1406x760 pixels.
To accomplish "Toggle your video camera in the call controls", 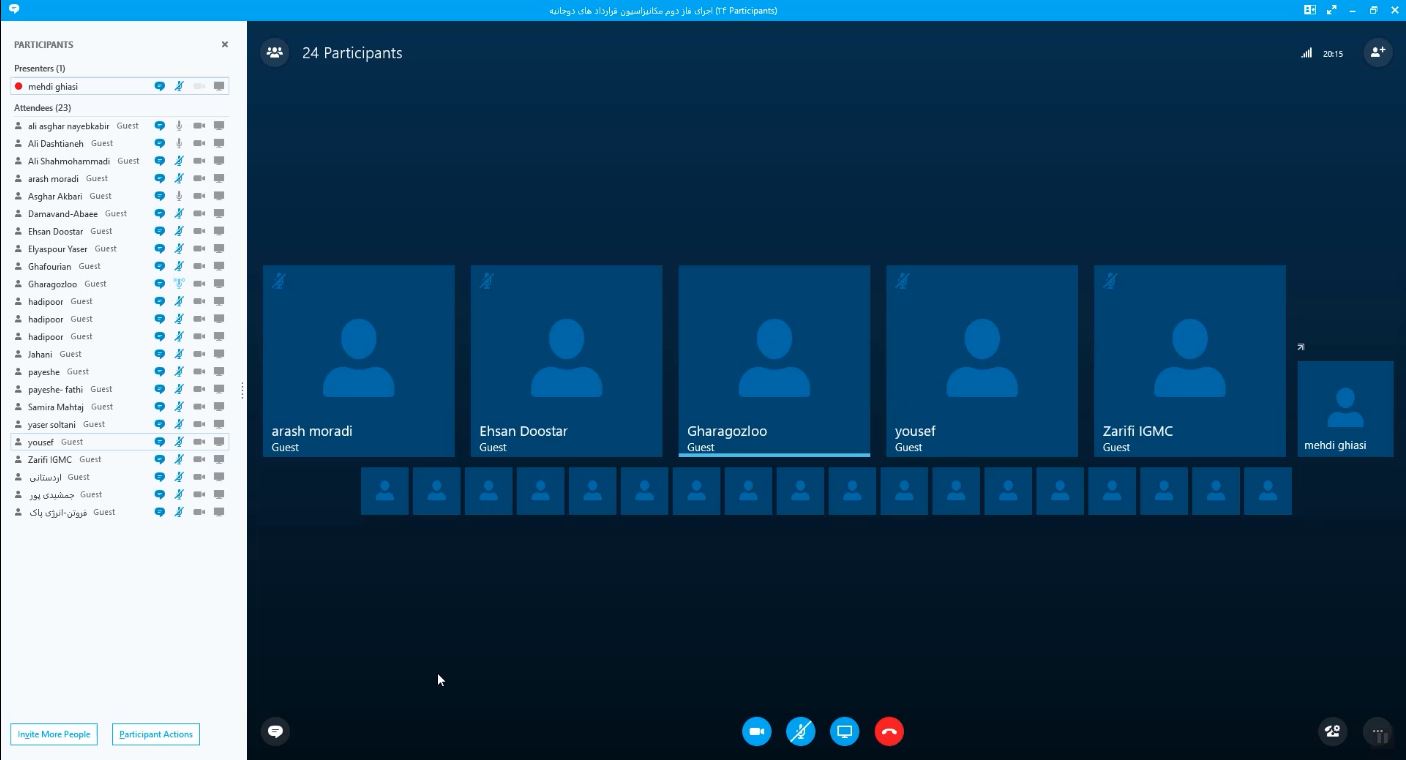I will click(757, 732).
